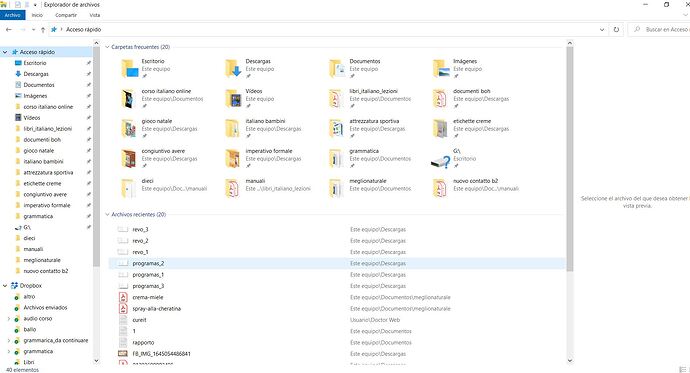Image resolution: width=690 pixels, height=373 pixels.
Task: Open the nuovo contatto b2 folder icon
Action: pos(440,188)
